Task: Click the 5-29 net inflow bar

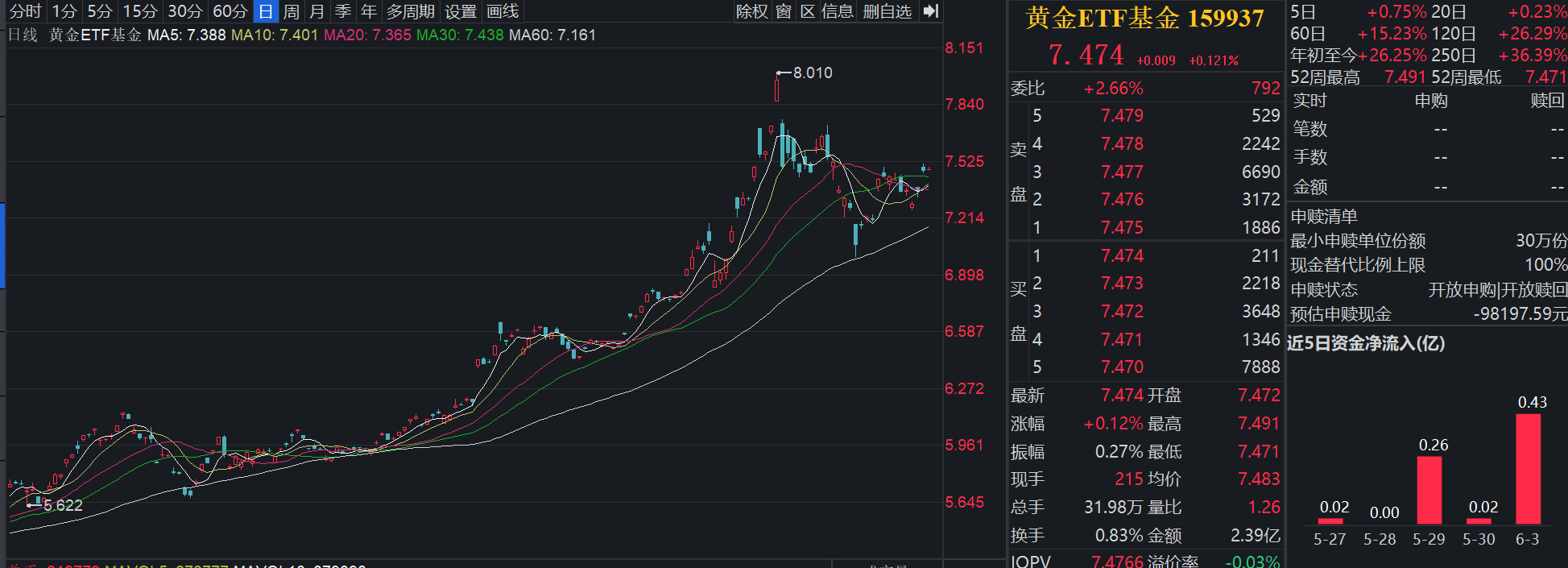Action: click(1429, 491)
